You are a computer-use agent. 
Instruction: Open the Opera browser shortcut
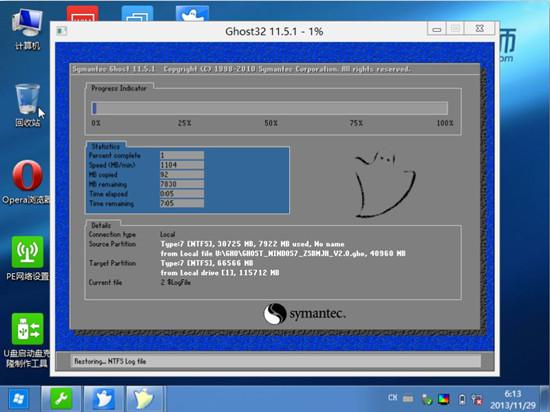coord(27,182)
